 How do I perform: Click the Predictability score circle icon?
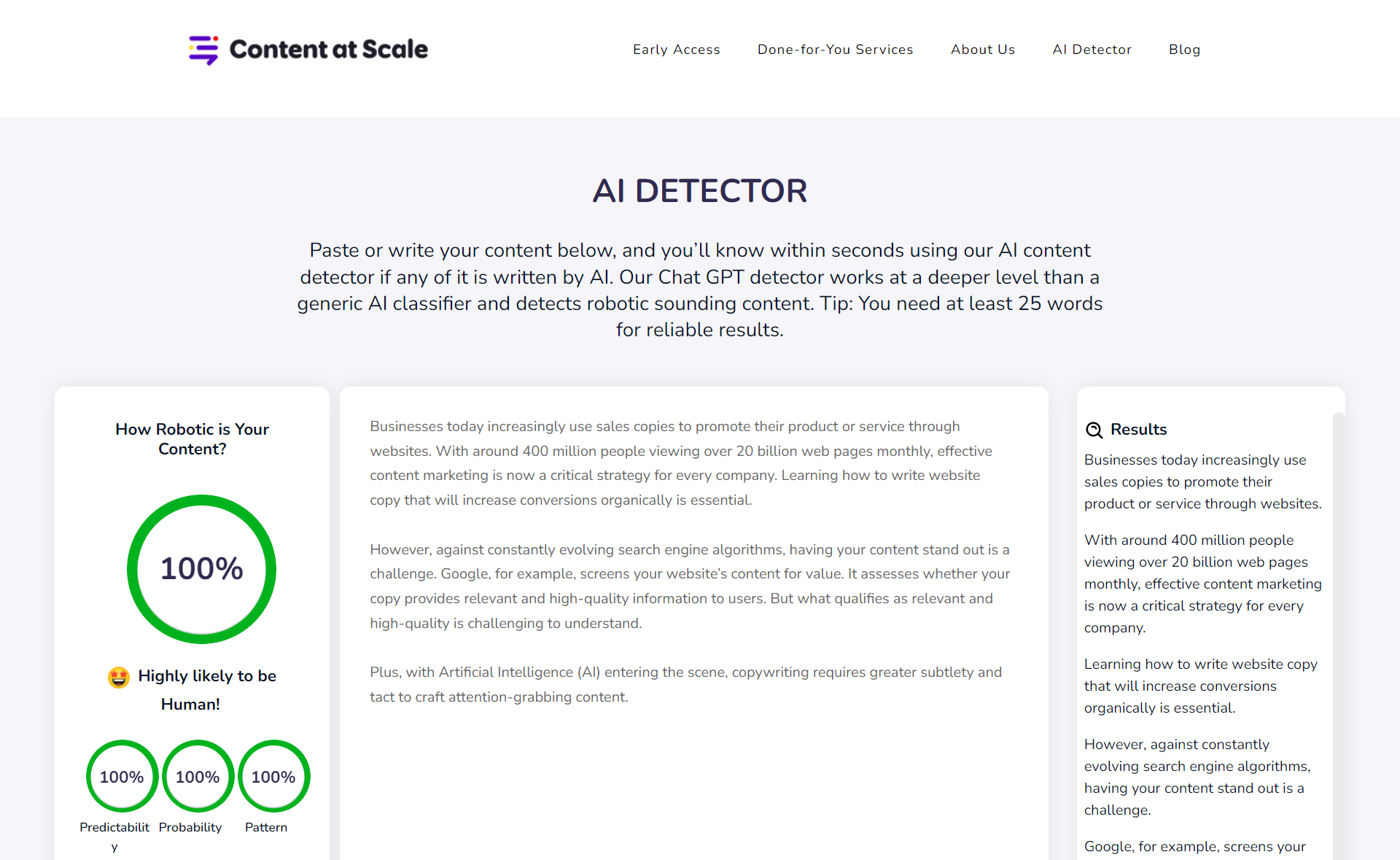click(x=120, y=777)
